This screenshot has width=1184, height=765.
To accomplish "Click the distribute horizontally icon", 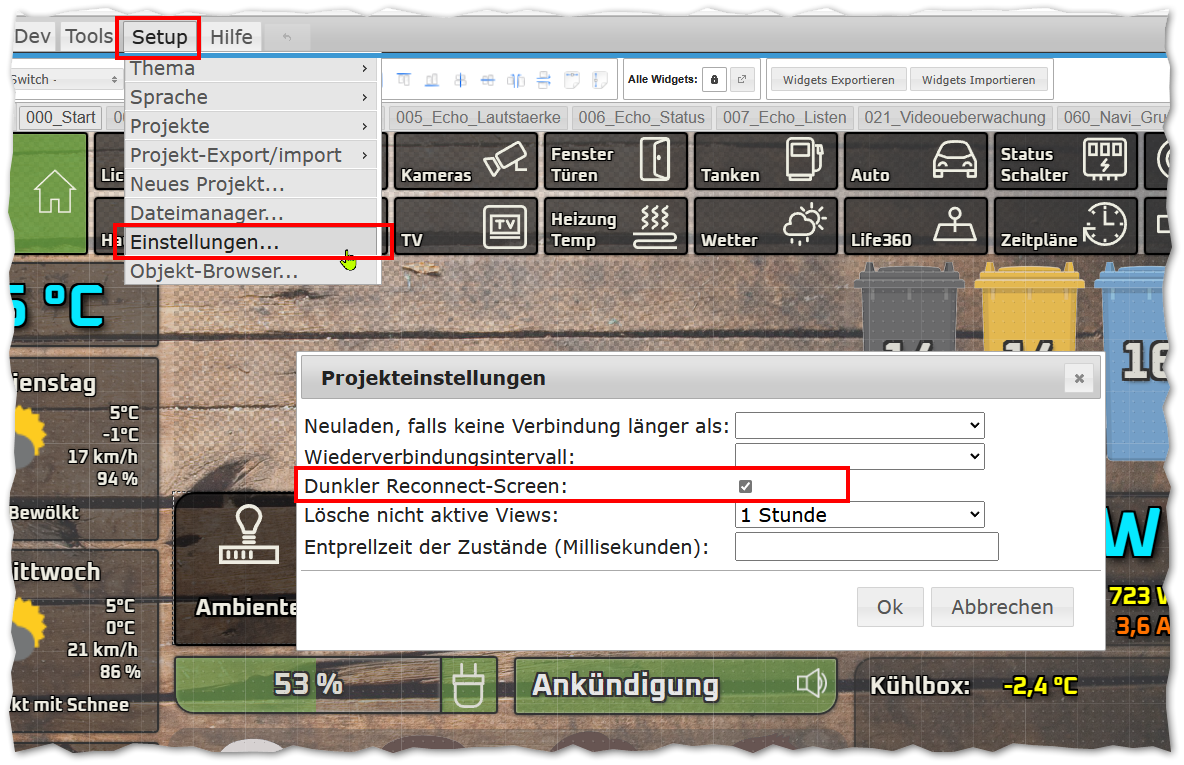I will coord(516,79).
